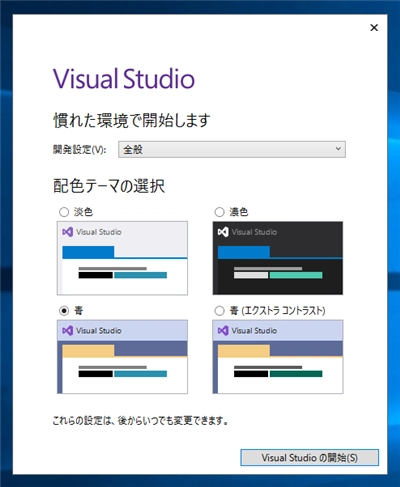Click the 慣れた環境で開始します heading
This screenshot has width=400, height=487.
pyautogui.click(x=132, y=120)
